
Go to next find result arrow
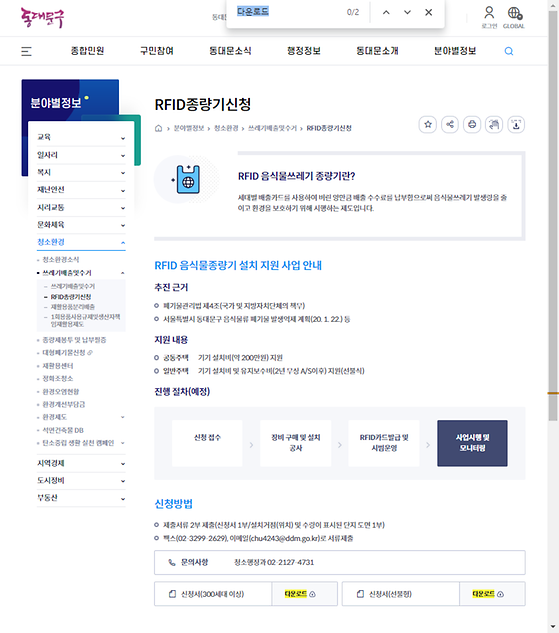pos(407,12)
